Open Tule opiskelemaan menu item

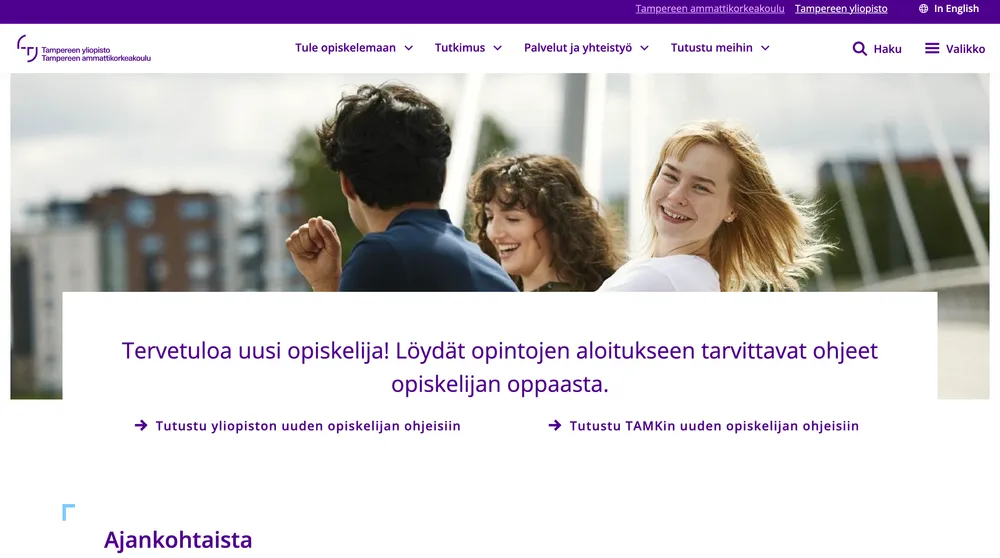point(345,48)
